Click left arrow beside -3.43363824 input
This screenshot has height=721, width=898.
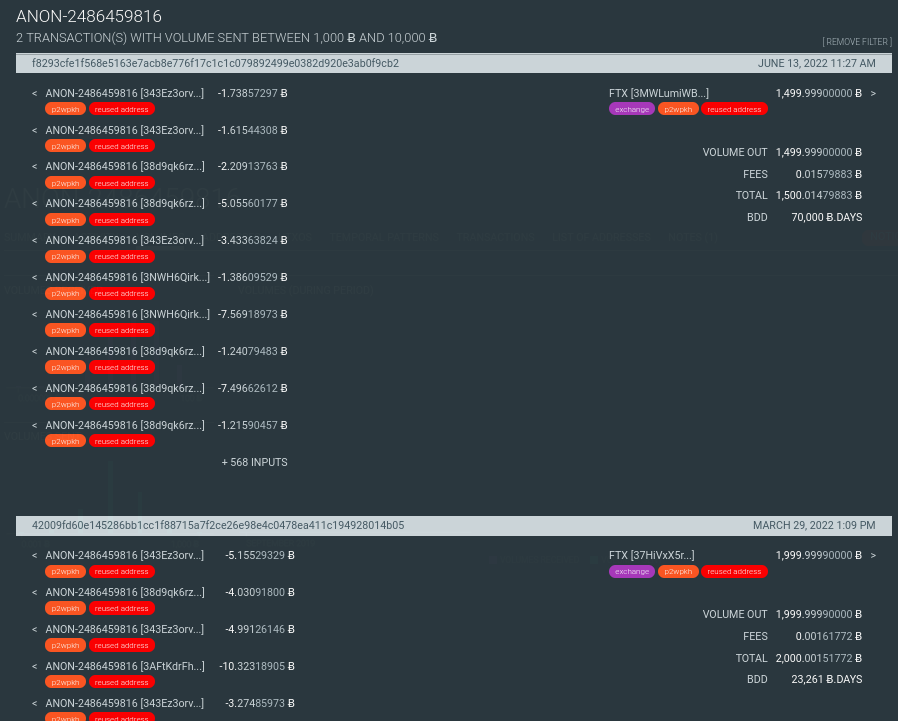tap(34, 241)
